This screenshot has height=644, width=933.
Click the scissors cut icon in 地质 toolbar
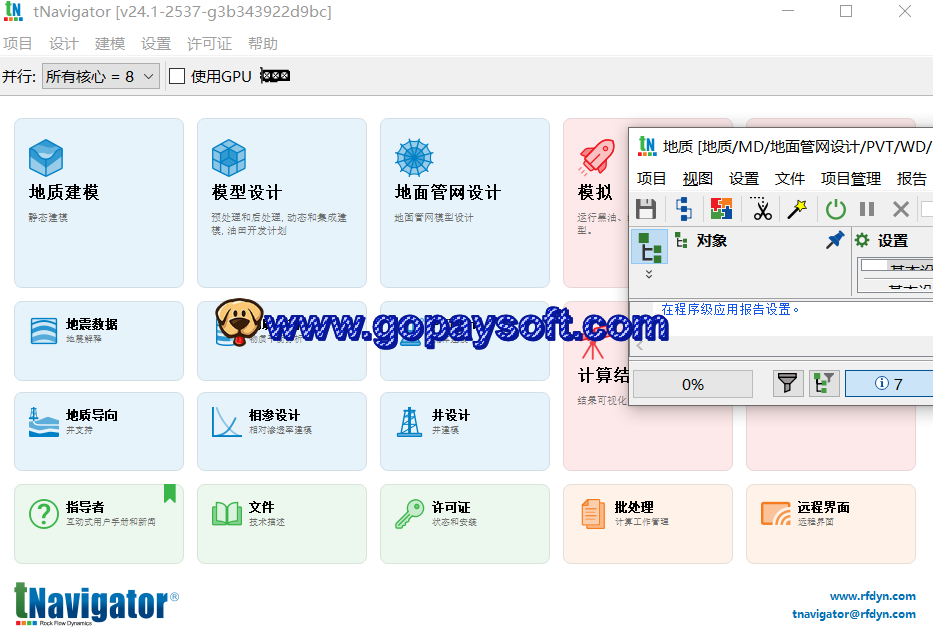[x=761, y=209]
